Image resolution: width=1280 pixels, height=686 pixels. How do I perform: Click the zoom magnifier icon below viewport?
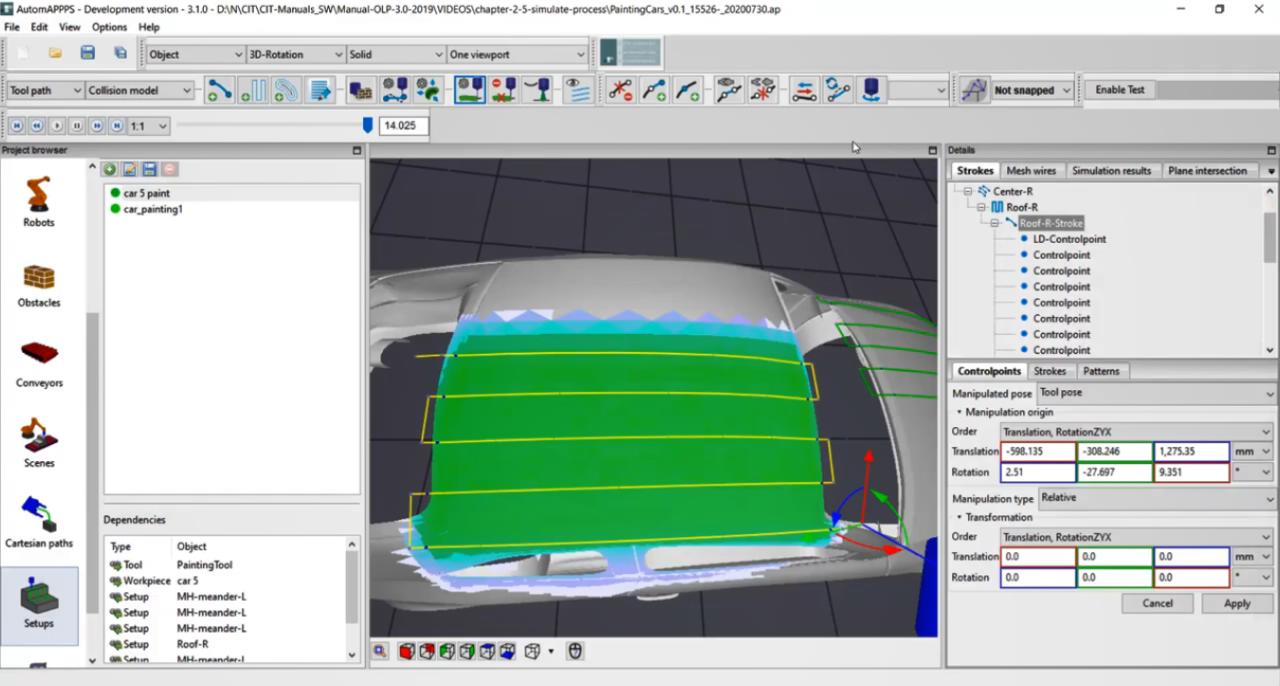[381, 651]
